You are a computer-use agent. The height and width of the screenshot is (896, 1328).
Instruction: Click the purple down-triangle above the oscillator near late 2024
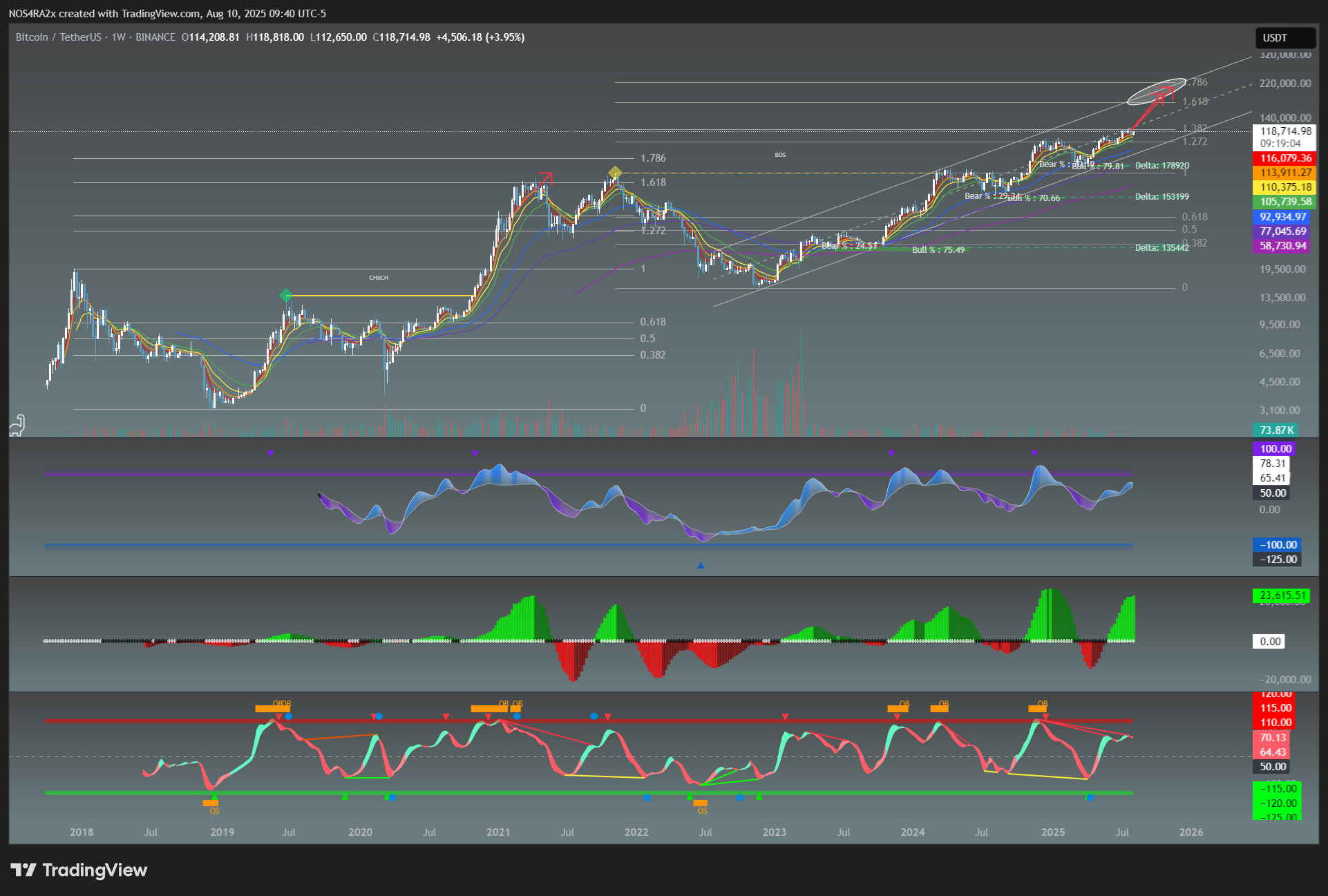tap(1034, 453)
